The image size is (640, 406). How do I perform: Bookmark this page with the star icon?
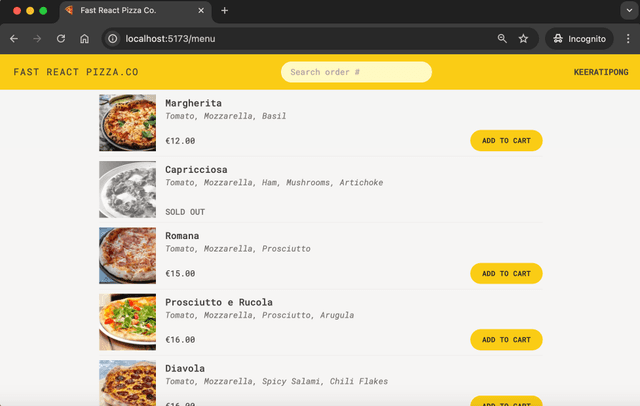[523, 39]
